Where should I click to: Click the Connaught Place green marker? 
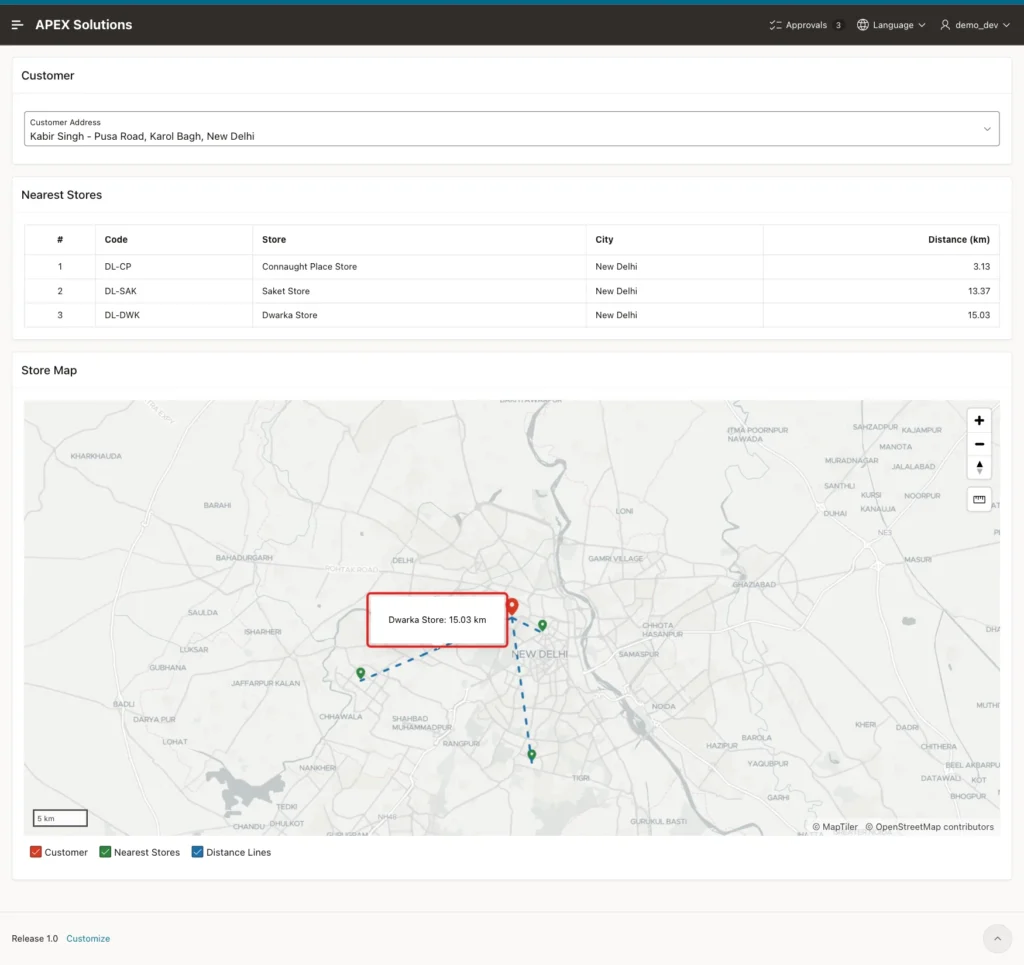[542, 625]
